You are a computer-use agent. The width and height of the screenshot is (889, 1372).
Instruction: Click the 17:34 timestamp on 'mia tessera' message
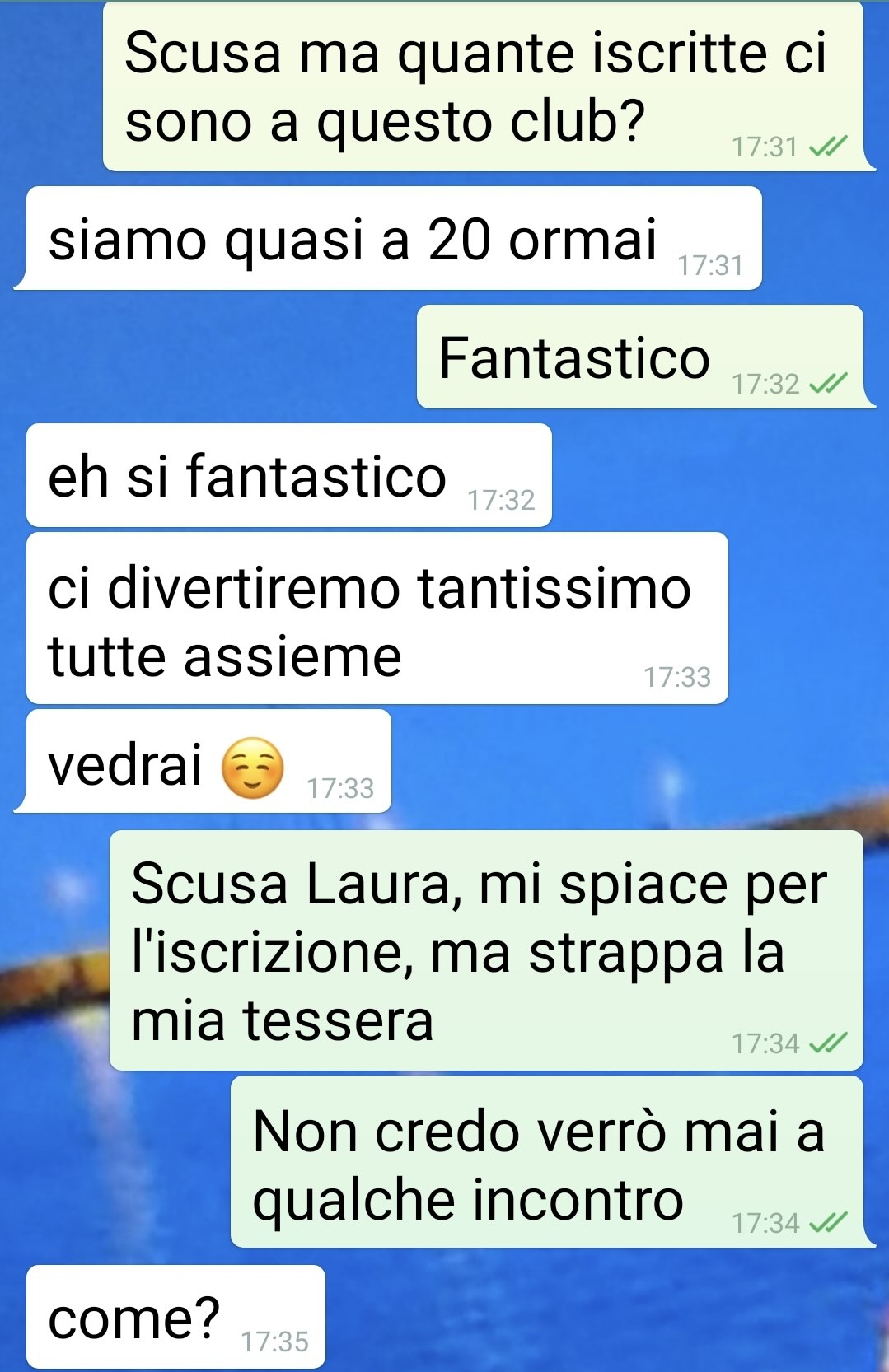pos(765,1043)
